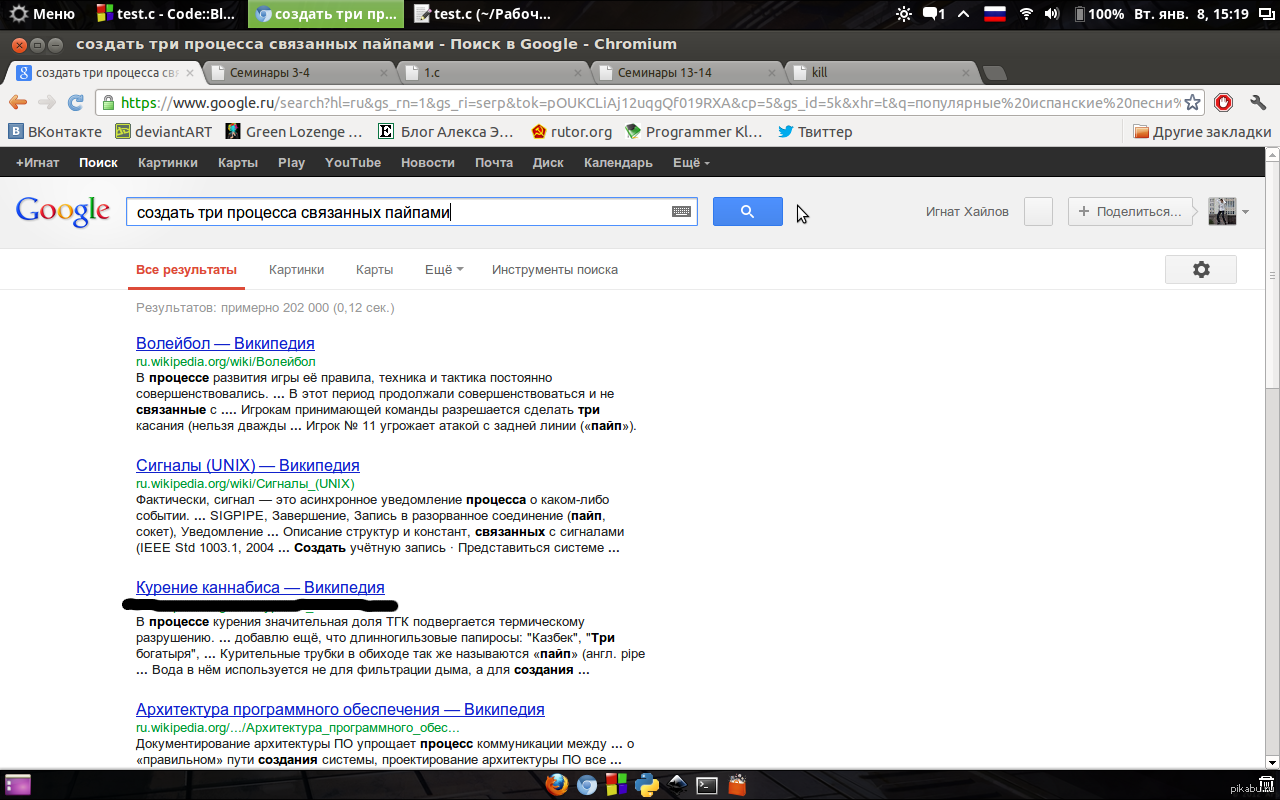Screen dimensions: 1280x800
Task: Go back using the browser back arrow
Action: (x=17, y=102)
